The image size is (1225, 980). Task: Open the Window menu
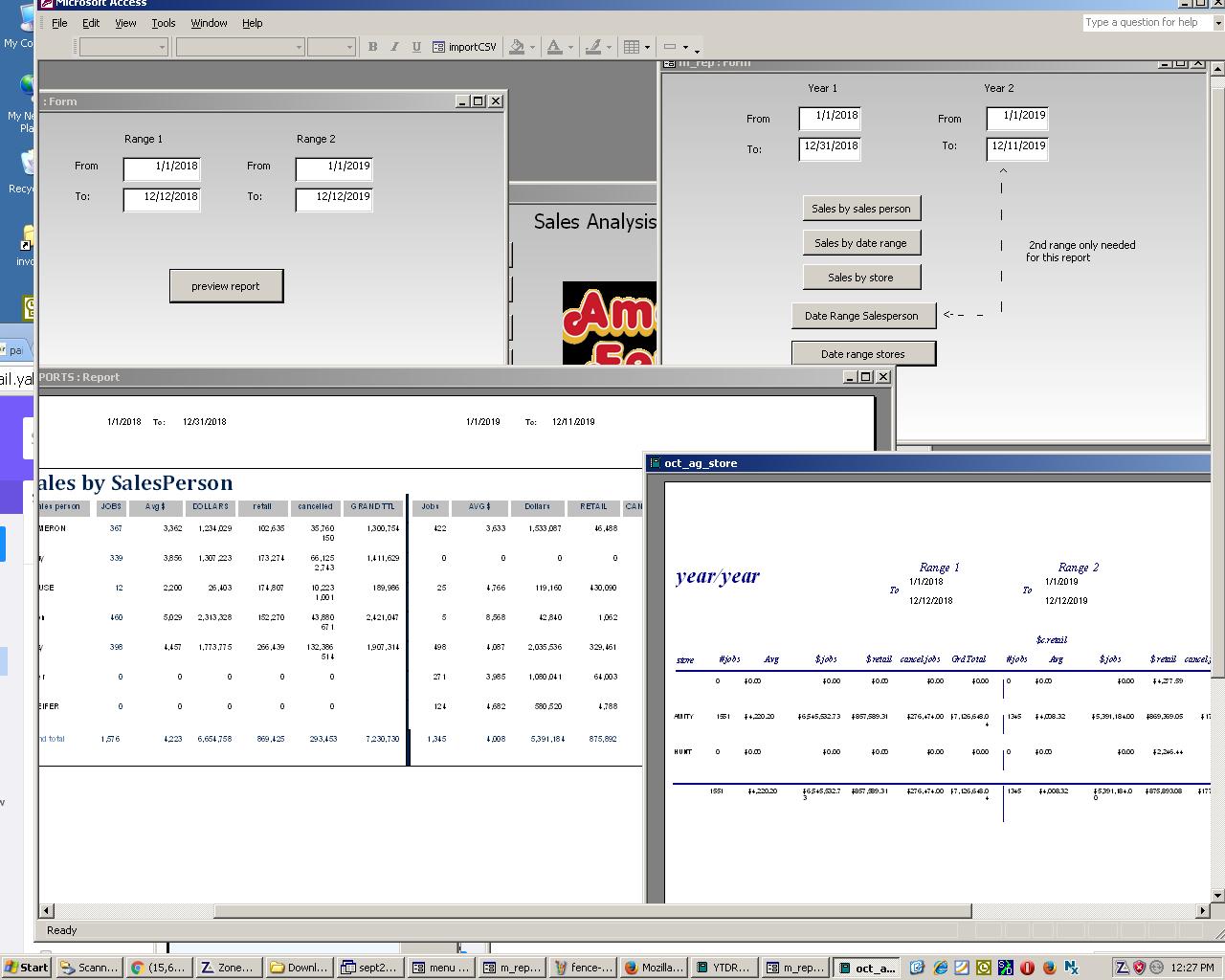click(x=209, y=23)
